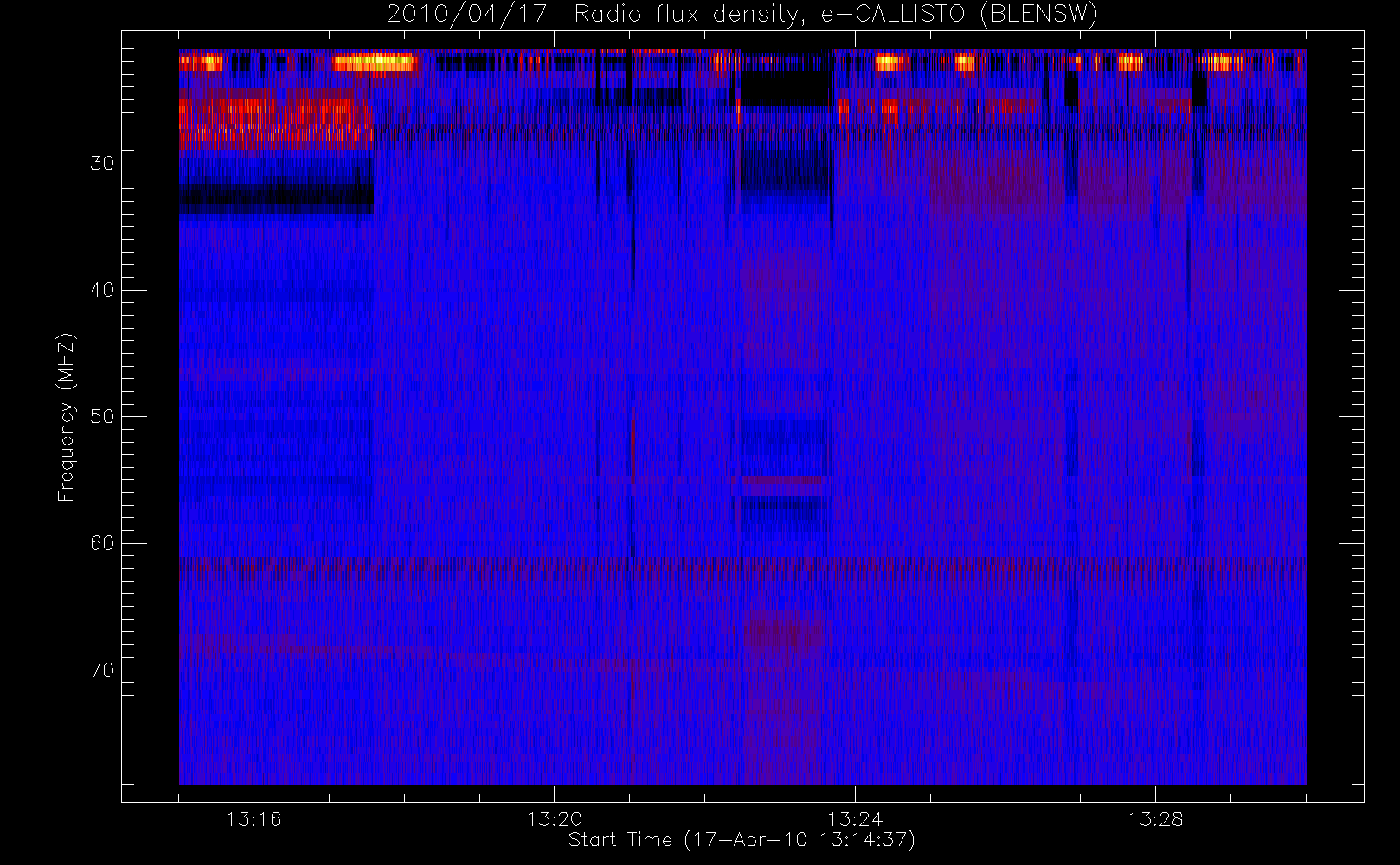Click the 'Start Time (17-Apr-10 13:14:37)' label
The height and width of the screenshot is (865, 1400).
[742, 840]
